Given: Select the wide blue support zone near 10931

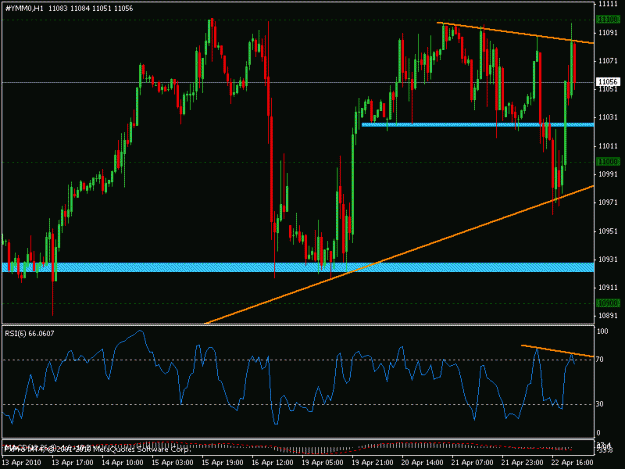Looking at the screenshot, I should pyautogui.click(x=298, y=267).
